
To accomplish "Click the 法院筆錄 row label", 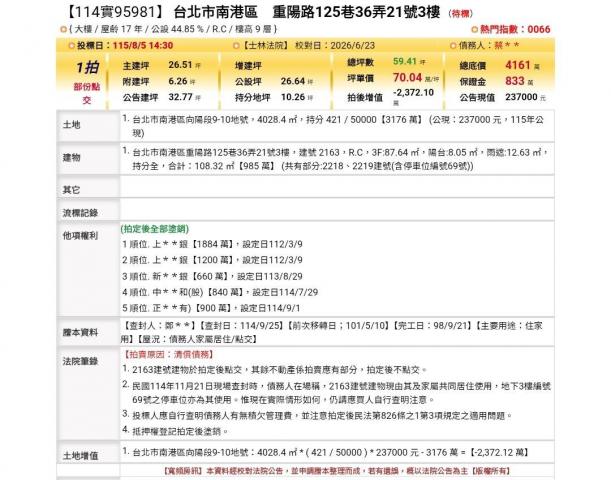I will point(80,361).
